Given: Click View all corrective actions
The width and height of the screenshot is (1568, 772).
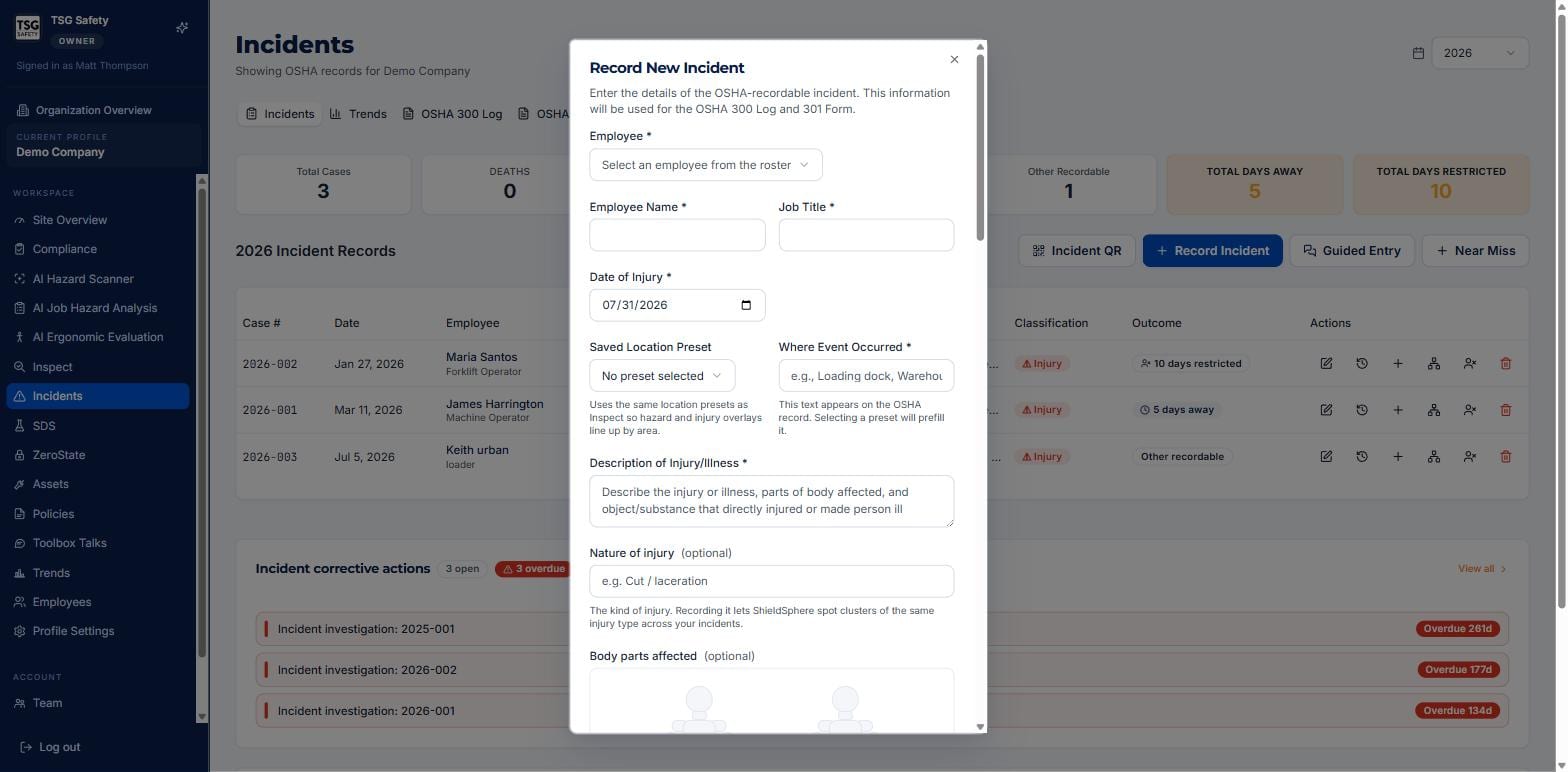Looking at the screenshot, I should tap(1482, 569).
